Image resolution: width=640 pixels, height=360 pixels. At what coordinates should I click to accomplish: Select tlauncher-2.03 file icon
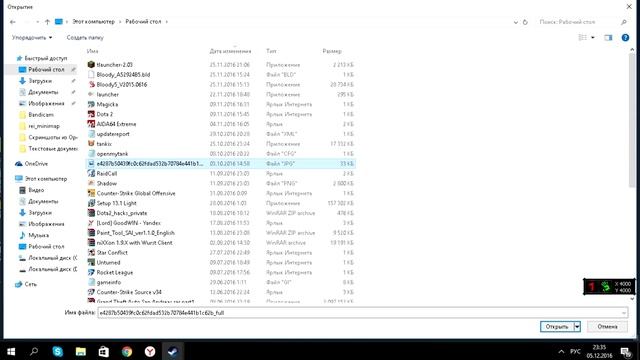coord(91,64)
